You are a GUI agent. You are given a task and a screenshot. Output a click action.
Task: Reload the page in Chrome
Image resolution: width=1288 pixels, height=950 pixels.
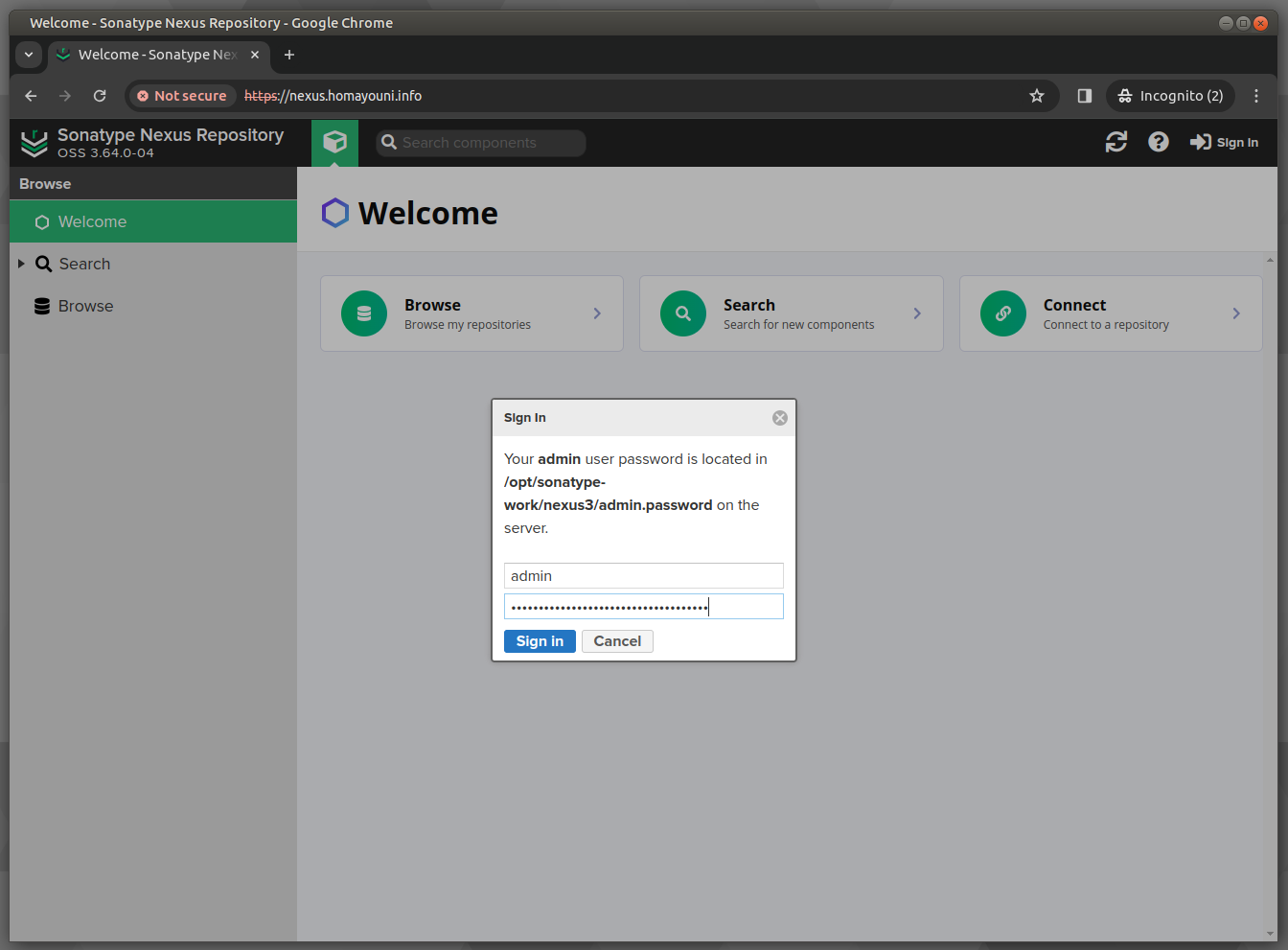click(x=100, y=96)
